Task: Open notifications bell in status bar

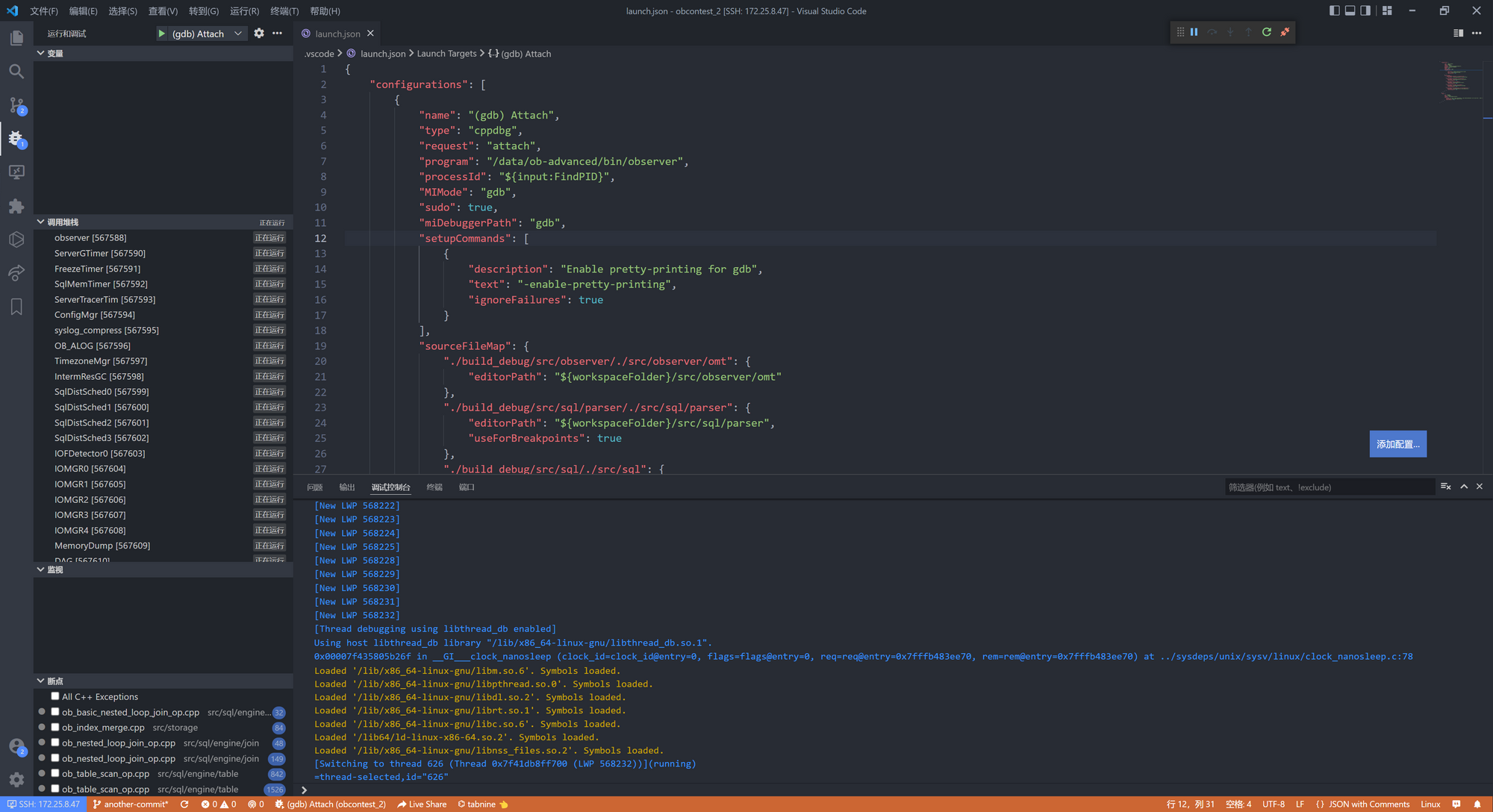Action: [1477, 805]
